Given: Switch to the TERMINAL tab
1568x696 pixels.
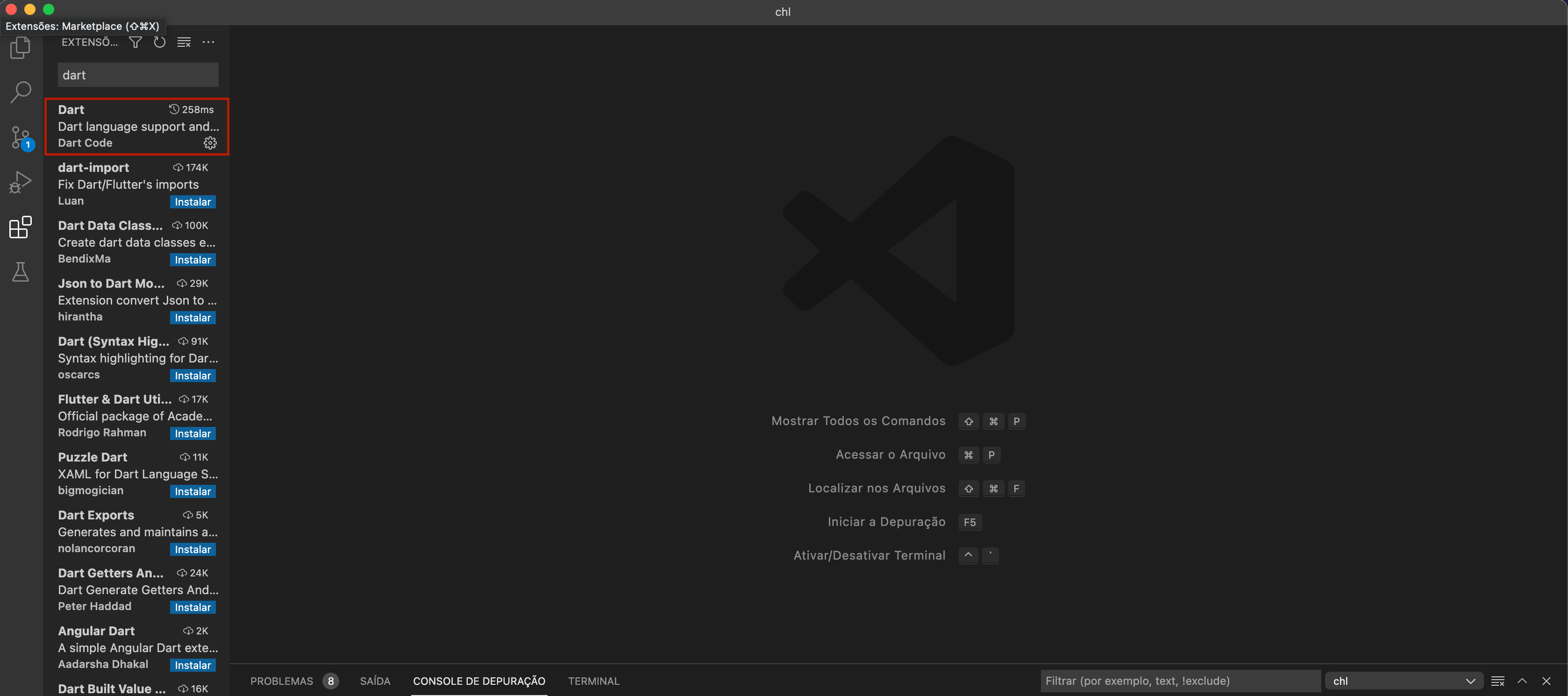Looking at the screenshot, I should tap(593, 681).
